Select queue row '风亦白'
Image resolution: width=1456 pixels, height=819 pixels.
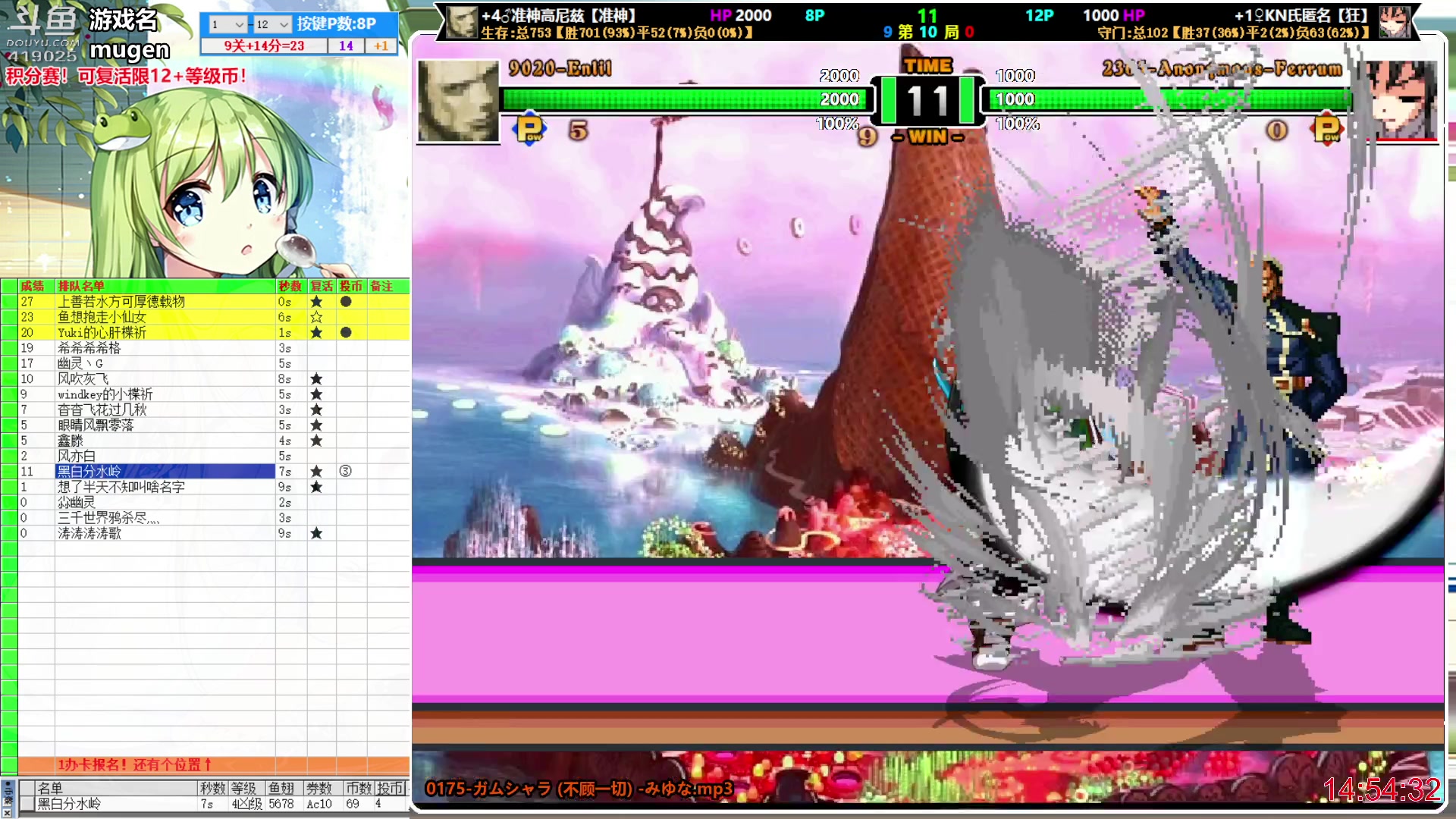tap(205, 457)
